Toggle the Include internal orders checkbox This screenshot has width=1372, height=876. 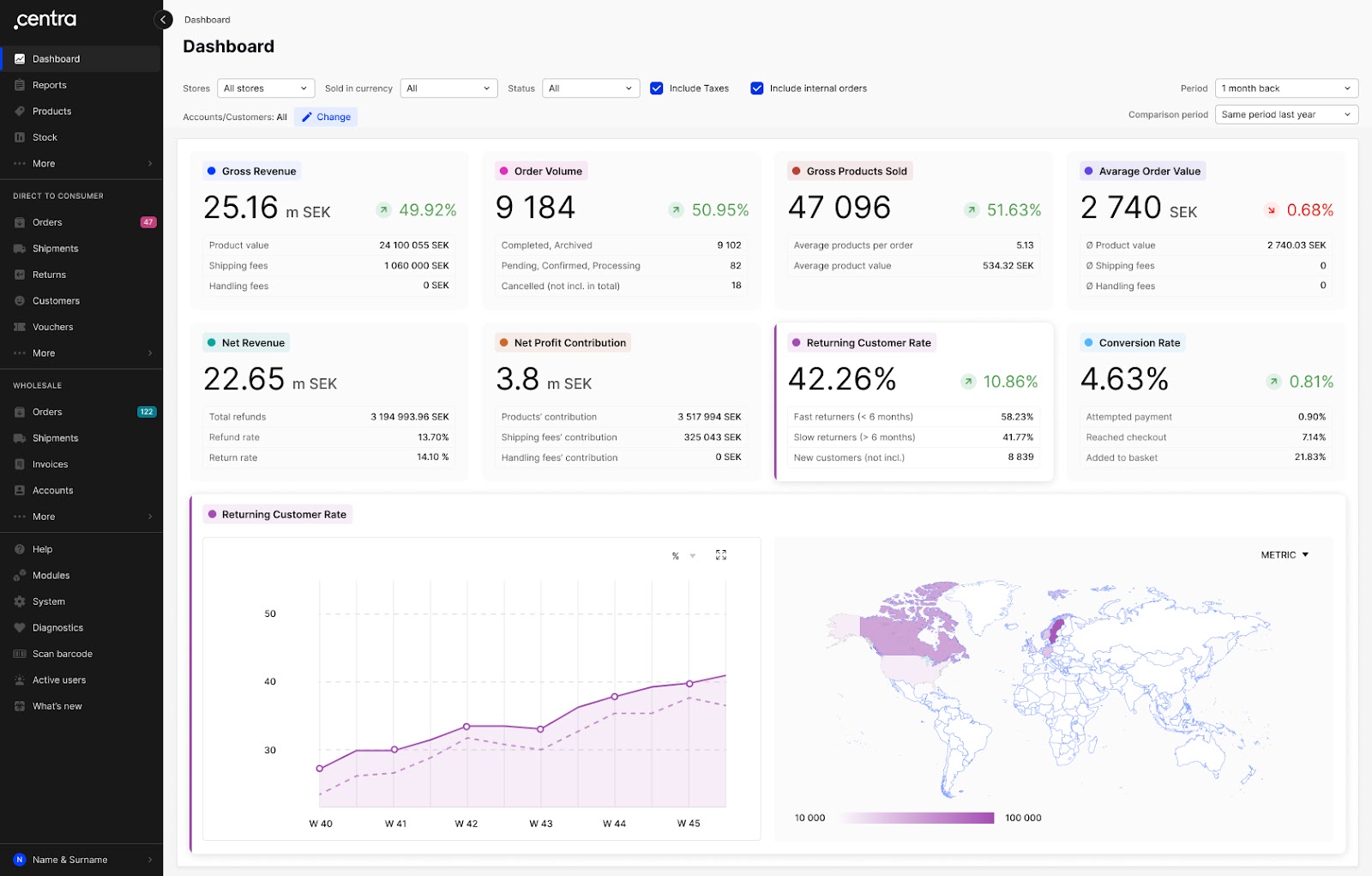(x=757, y=88)
